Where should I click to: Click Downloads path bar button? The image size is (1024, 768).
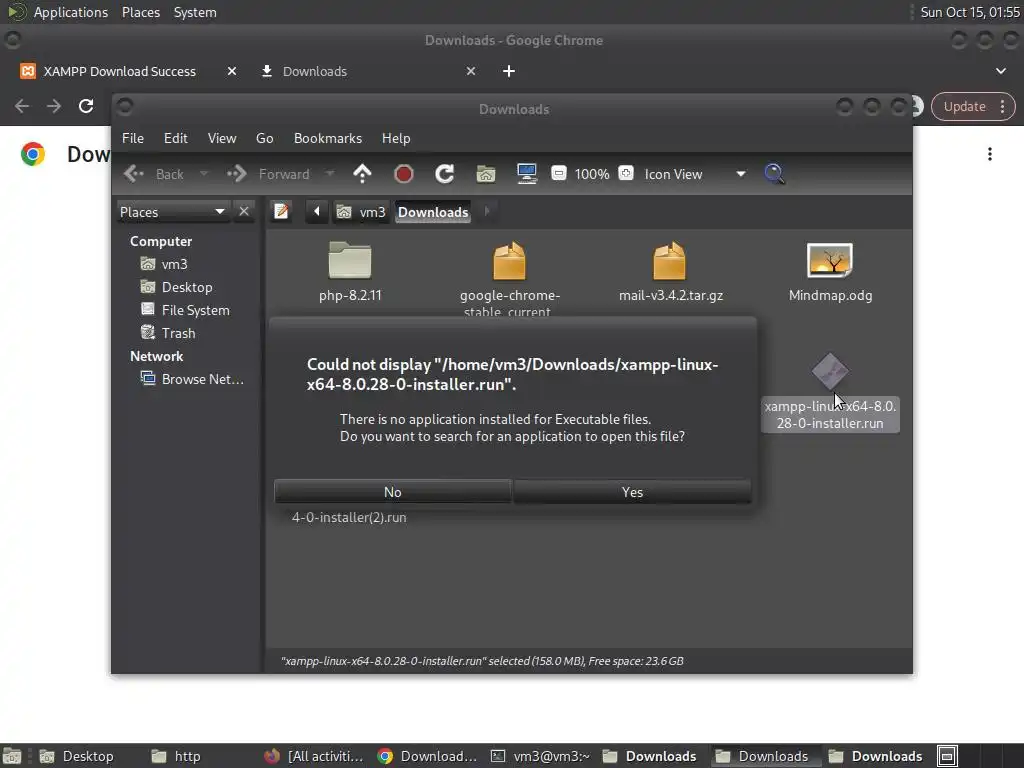pos(433,212)
